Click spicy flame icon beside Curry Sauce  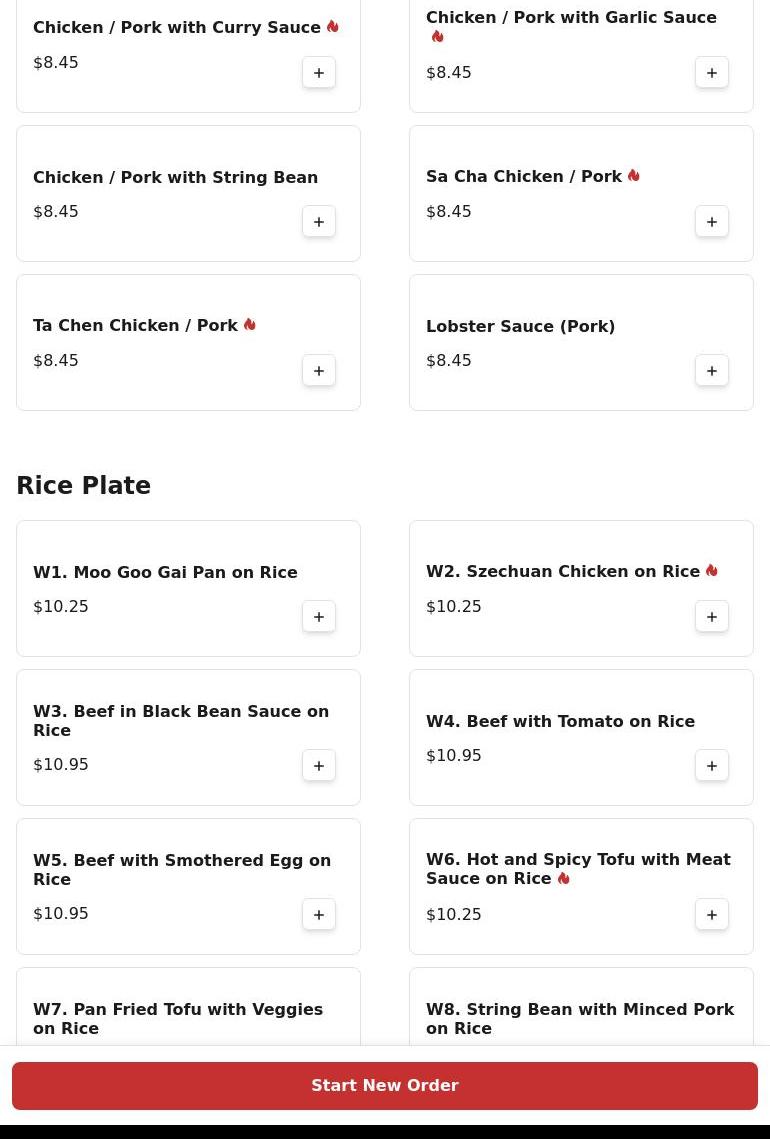pyautogui.click(x=333, y=27)
